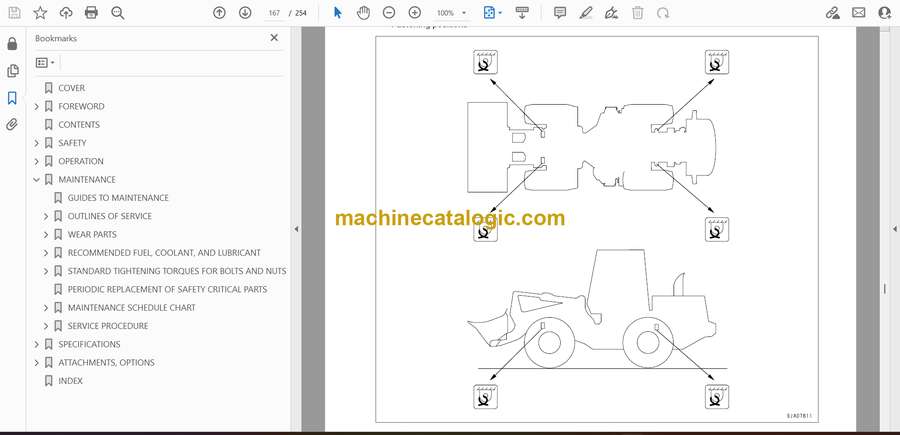The height and width of the screenshot is (435, 900).
Task: Expand STANDARD TIGHTENING TORQUES bookmark
Action: [x=46, y=271]
